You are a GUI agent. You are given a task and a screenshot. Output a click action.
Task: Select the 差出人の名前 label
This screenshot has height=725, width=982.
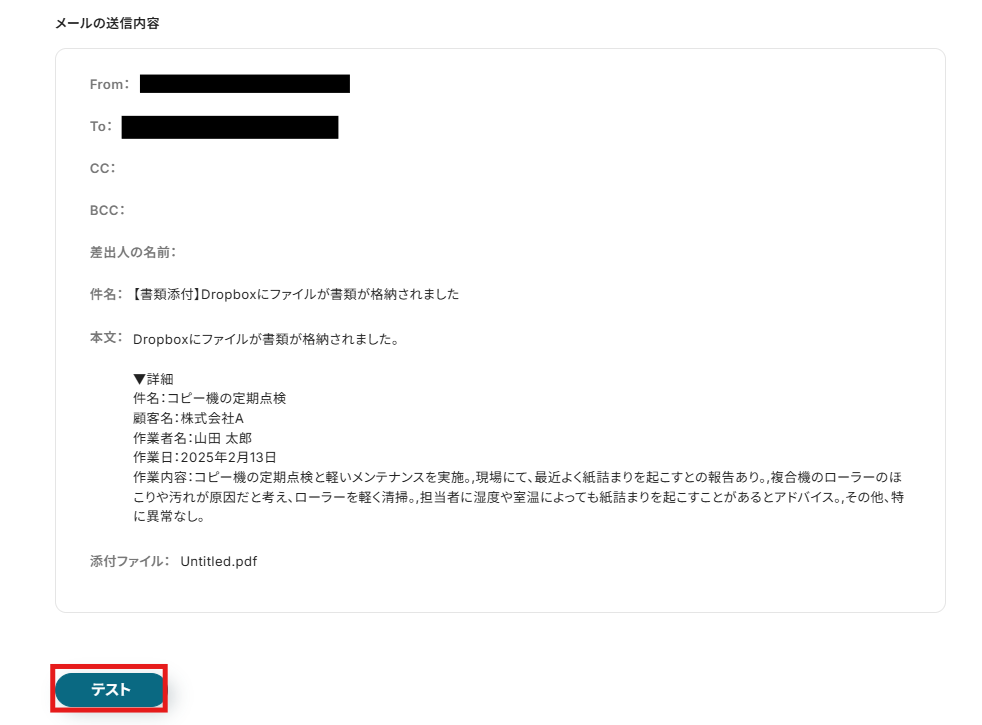133,252
